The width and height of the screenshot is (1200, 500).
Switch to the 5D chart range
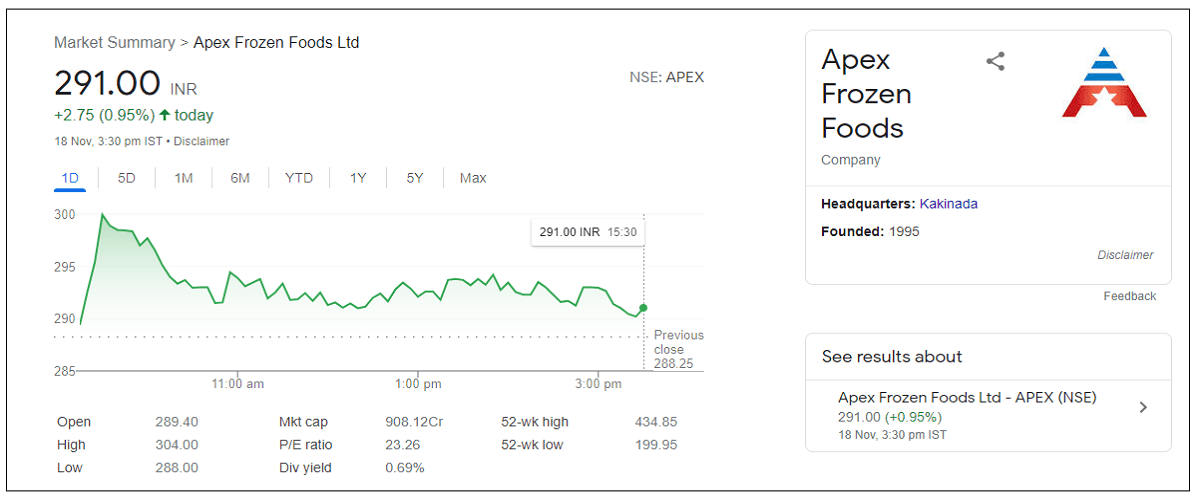[x=126, y=178]
